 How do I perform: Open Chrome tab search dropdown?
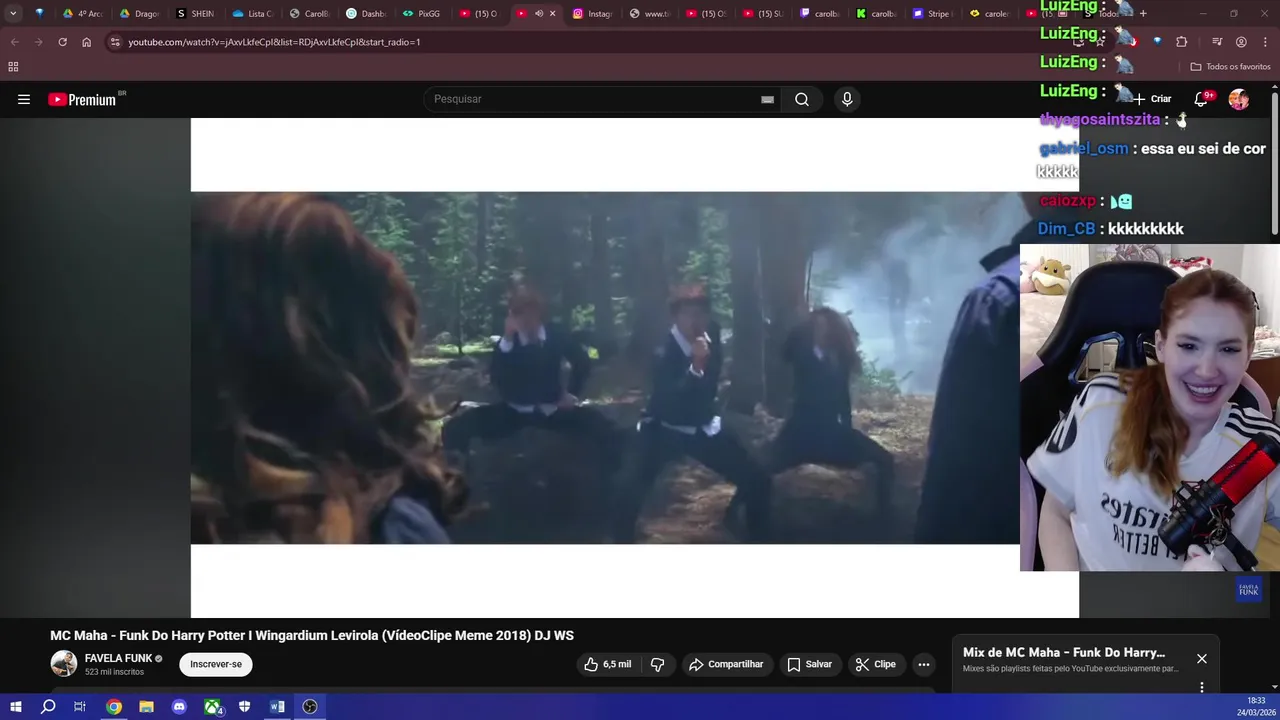click(x=13, y=13)
